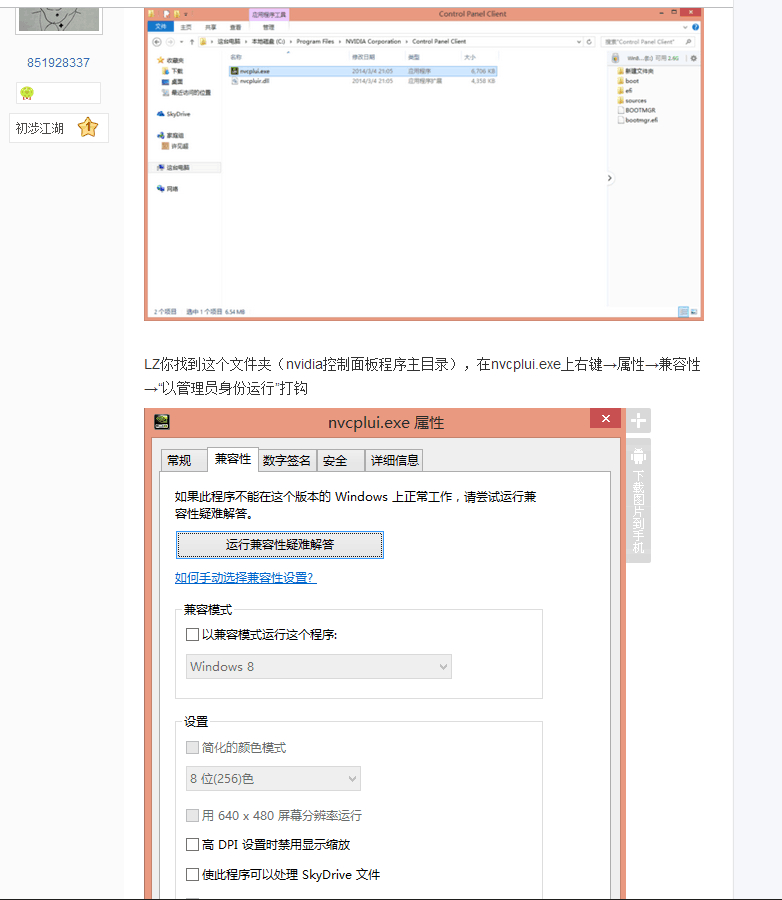The width and height of the screenshot is (782, 900).
Task: Click the gold star level badge
Action: point(88,127)
